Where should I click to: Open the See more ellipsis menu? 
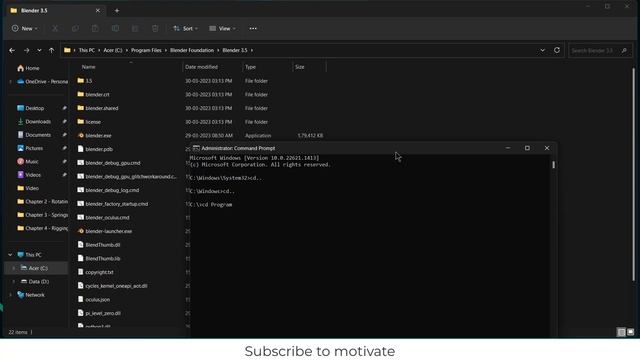(x=253, y=29)
